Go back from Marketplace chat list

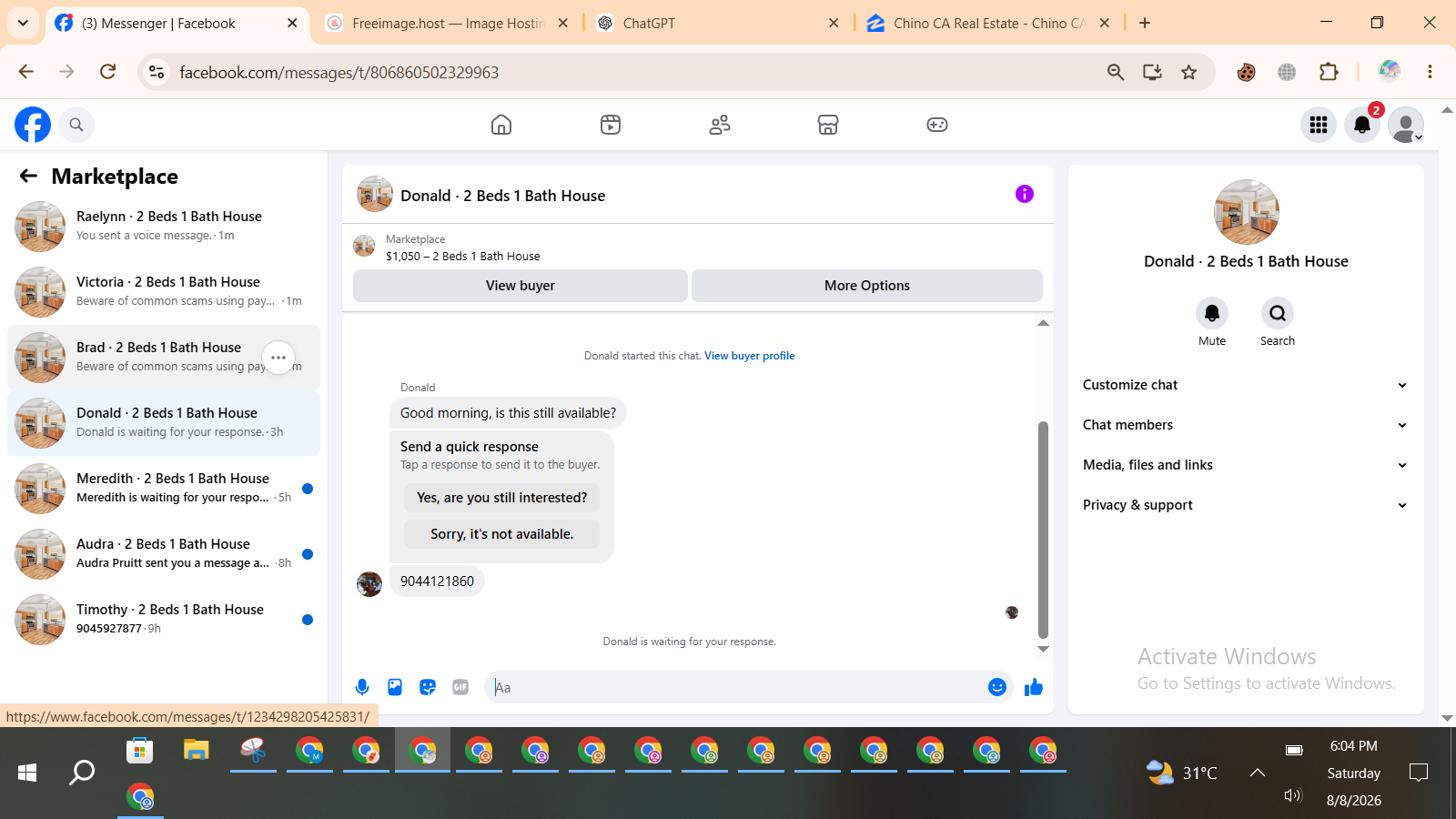tap(29, 177)
